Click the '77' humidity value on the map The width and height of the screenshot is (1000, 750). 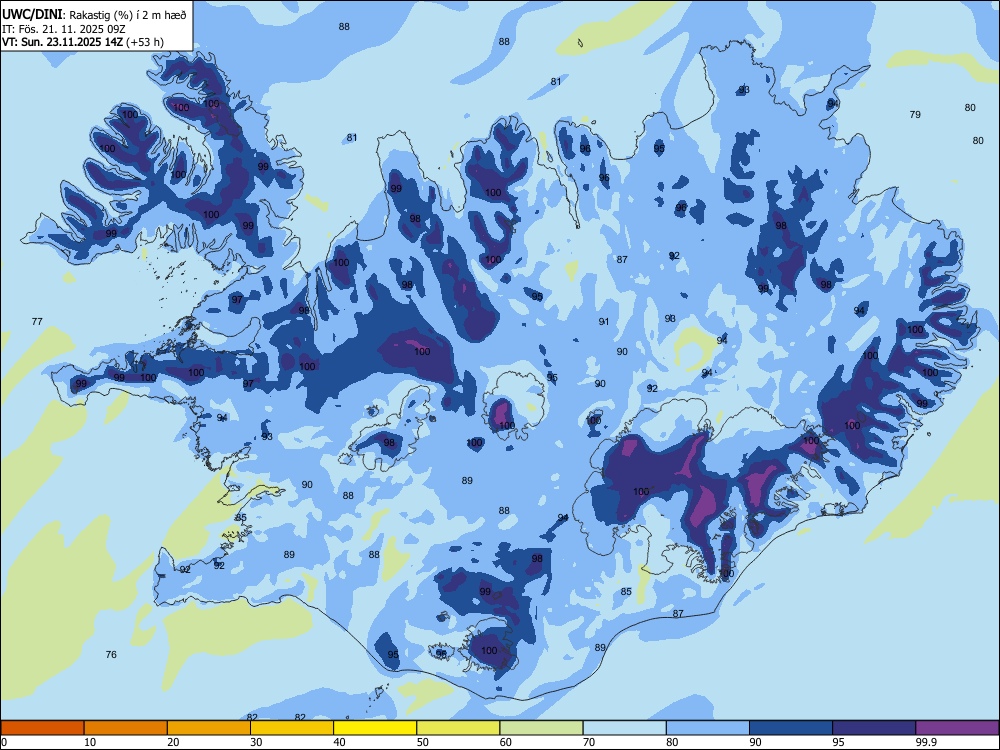[x=37, y=321]
